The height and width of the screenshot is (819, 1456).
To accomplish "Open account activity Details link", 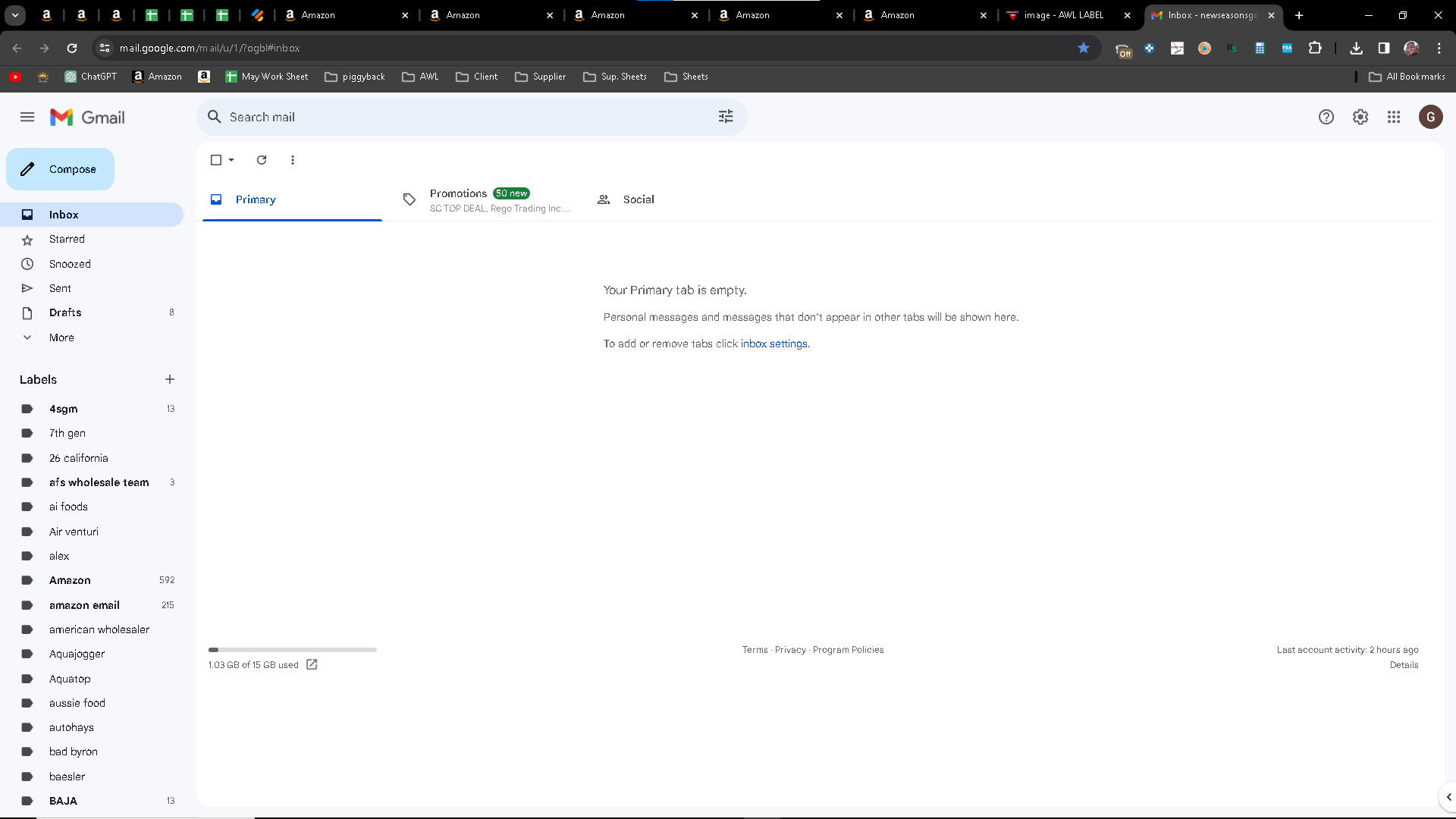I will point(1404,665).
